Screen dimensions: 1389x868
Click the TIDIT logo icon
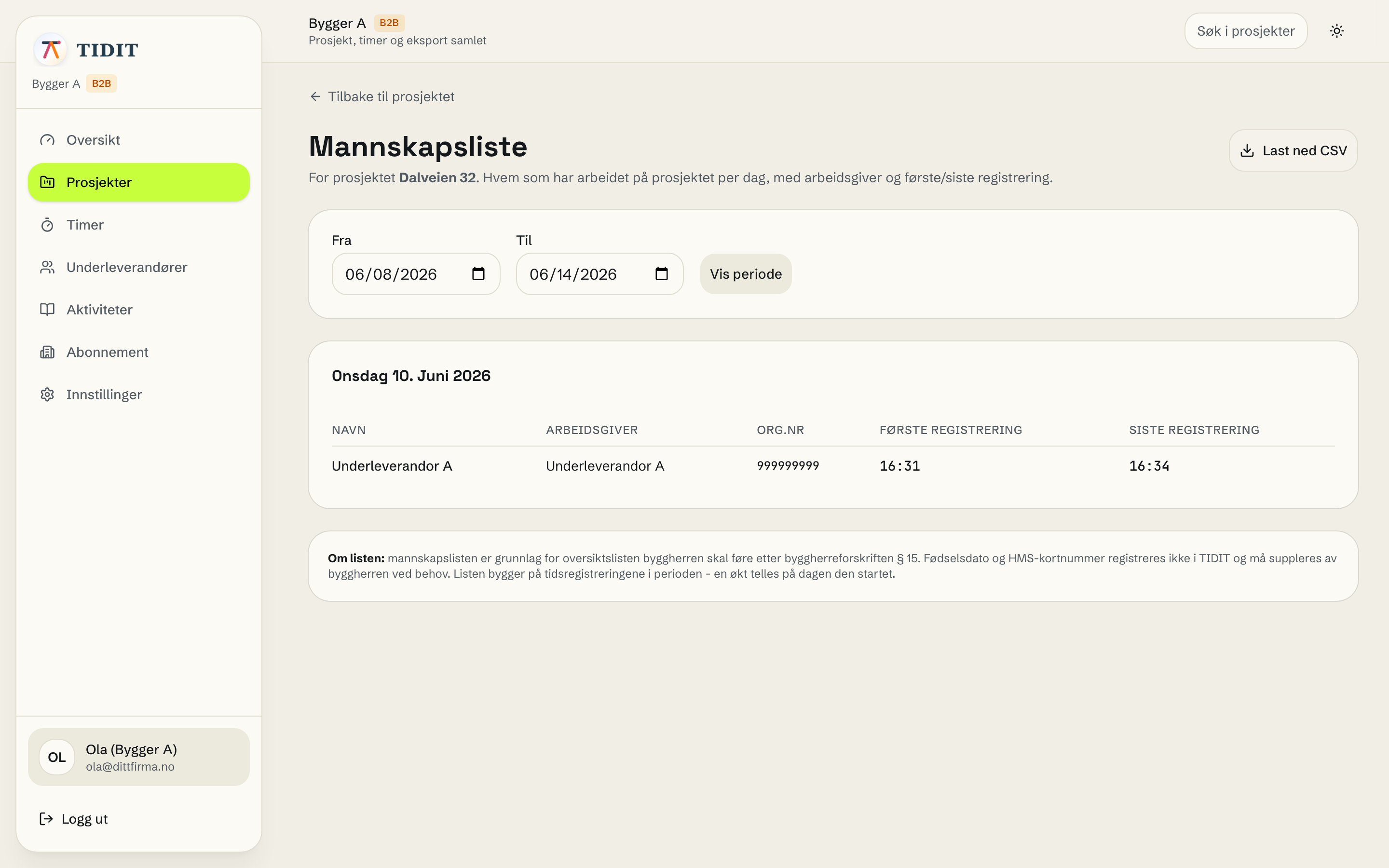tap(51, 50)
